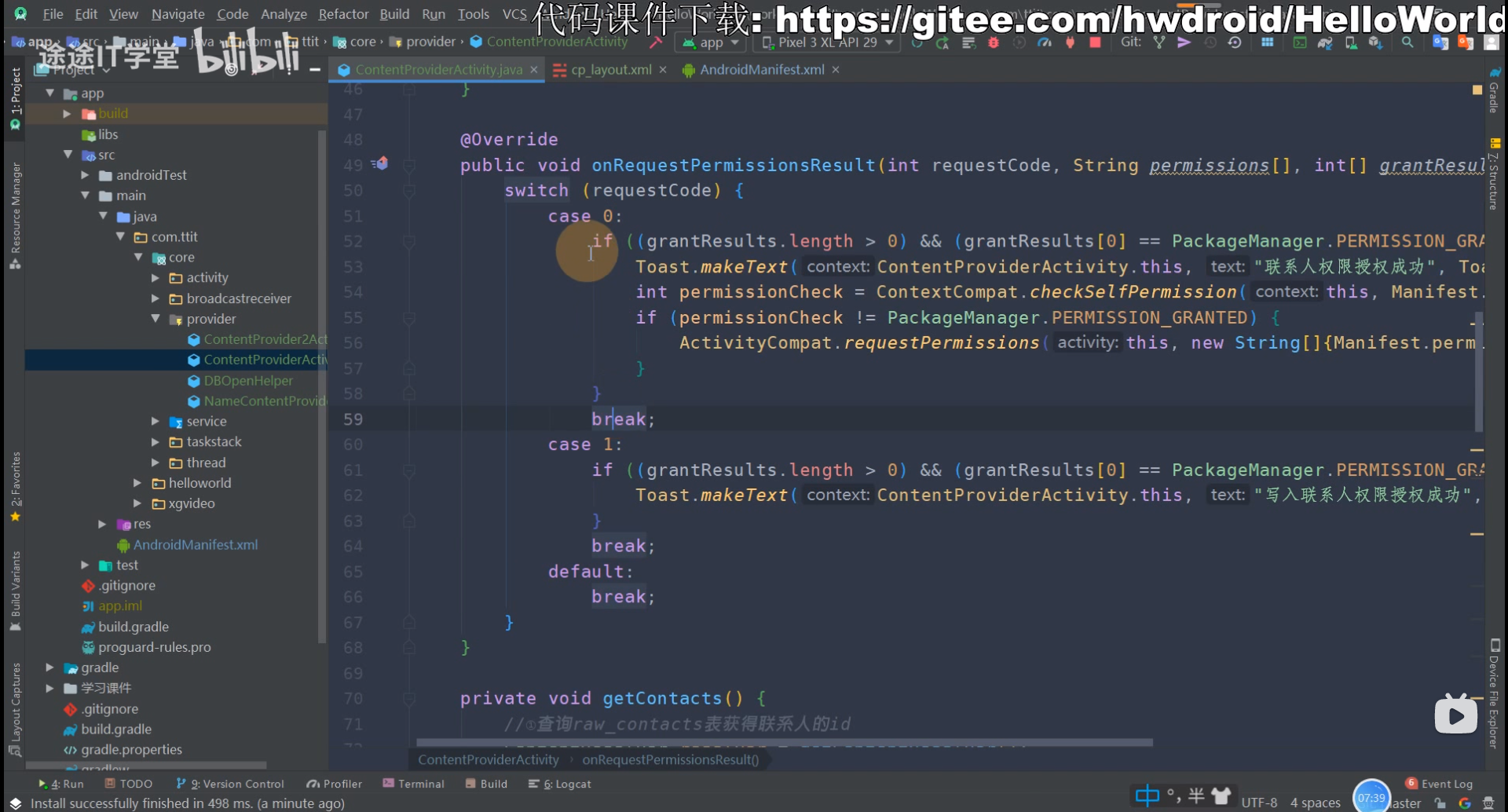Switch to the AndroidManifest.xml editor tab
The height and width of the screenshot is (812, 1508).
click(x=762, y=70)
